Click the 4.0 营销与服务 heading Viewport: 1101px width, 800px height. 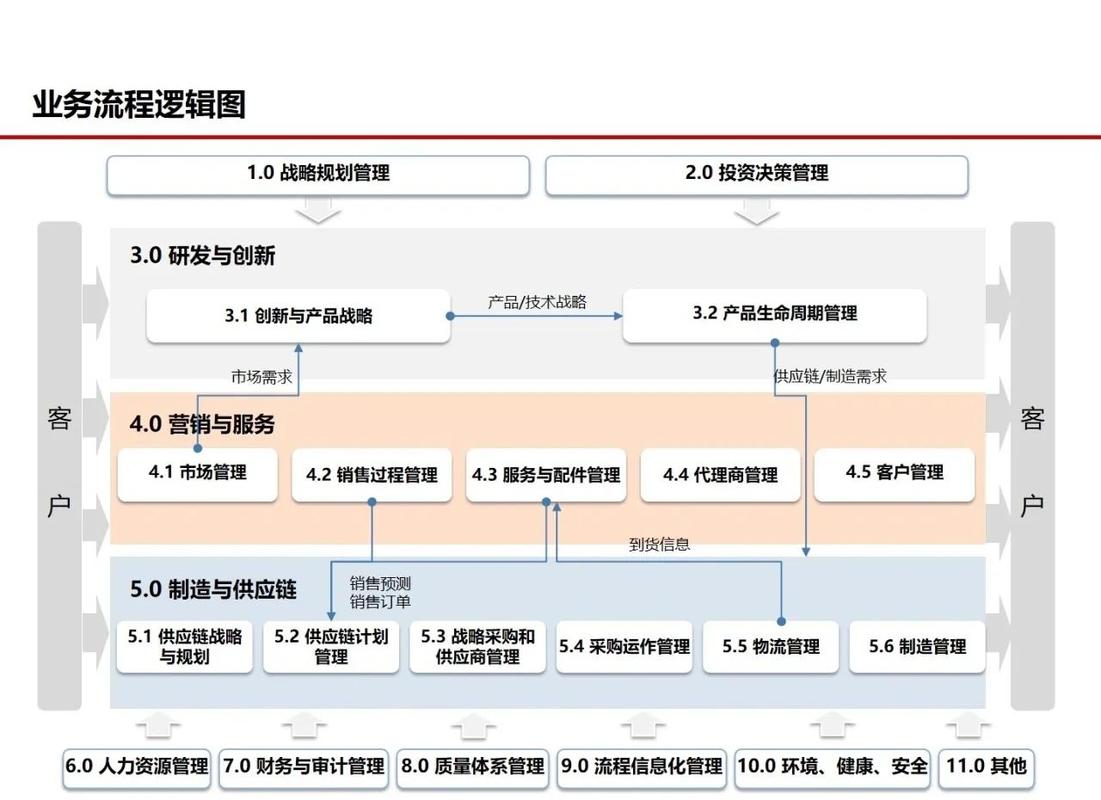click(202, 424)
